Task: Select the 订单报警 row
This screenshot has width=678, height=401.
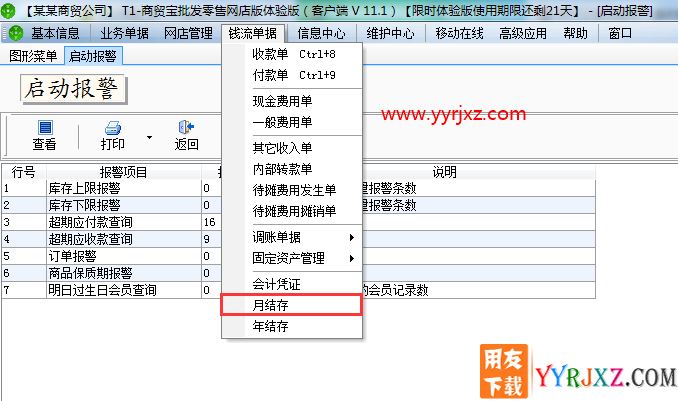Action: pos(298,256)
